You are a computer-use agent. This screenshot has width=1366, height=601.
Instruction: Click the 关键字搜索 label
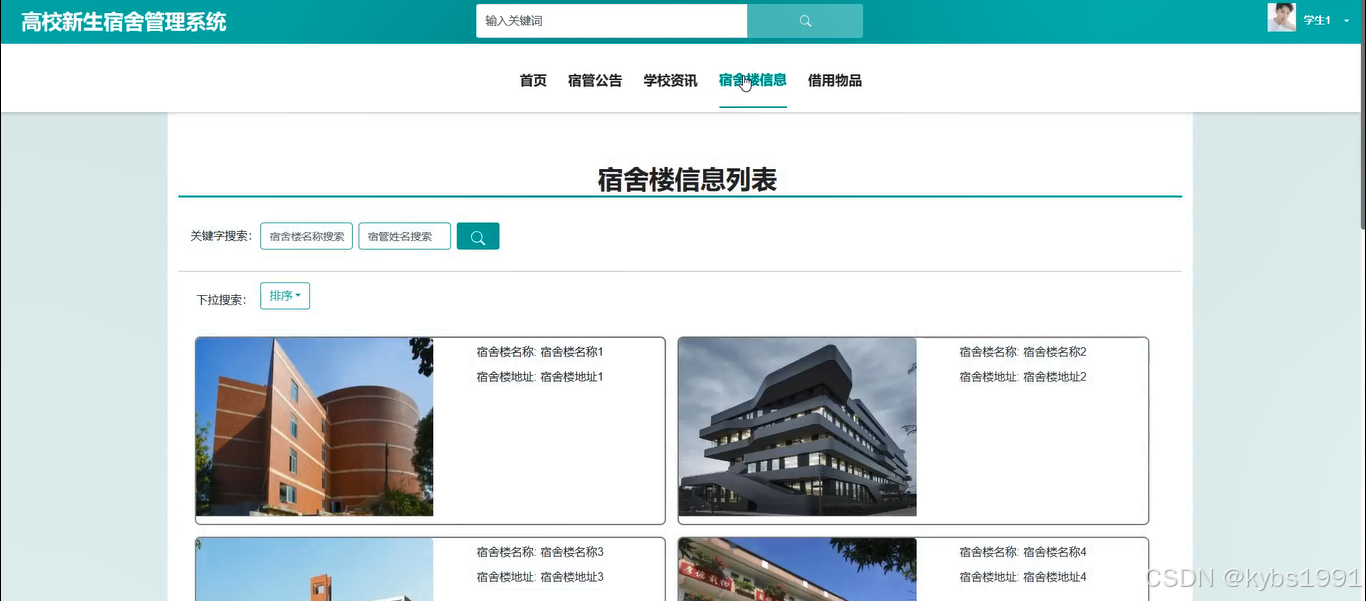tap(221, 236)
